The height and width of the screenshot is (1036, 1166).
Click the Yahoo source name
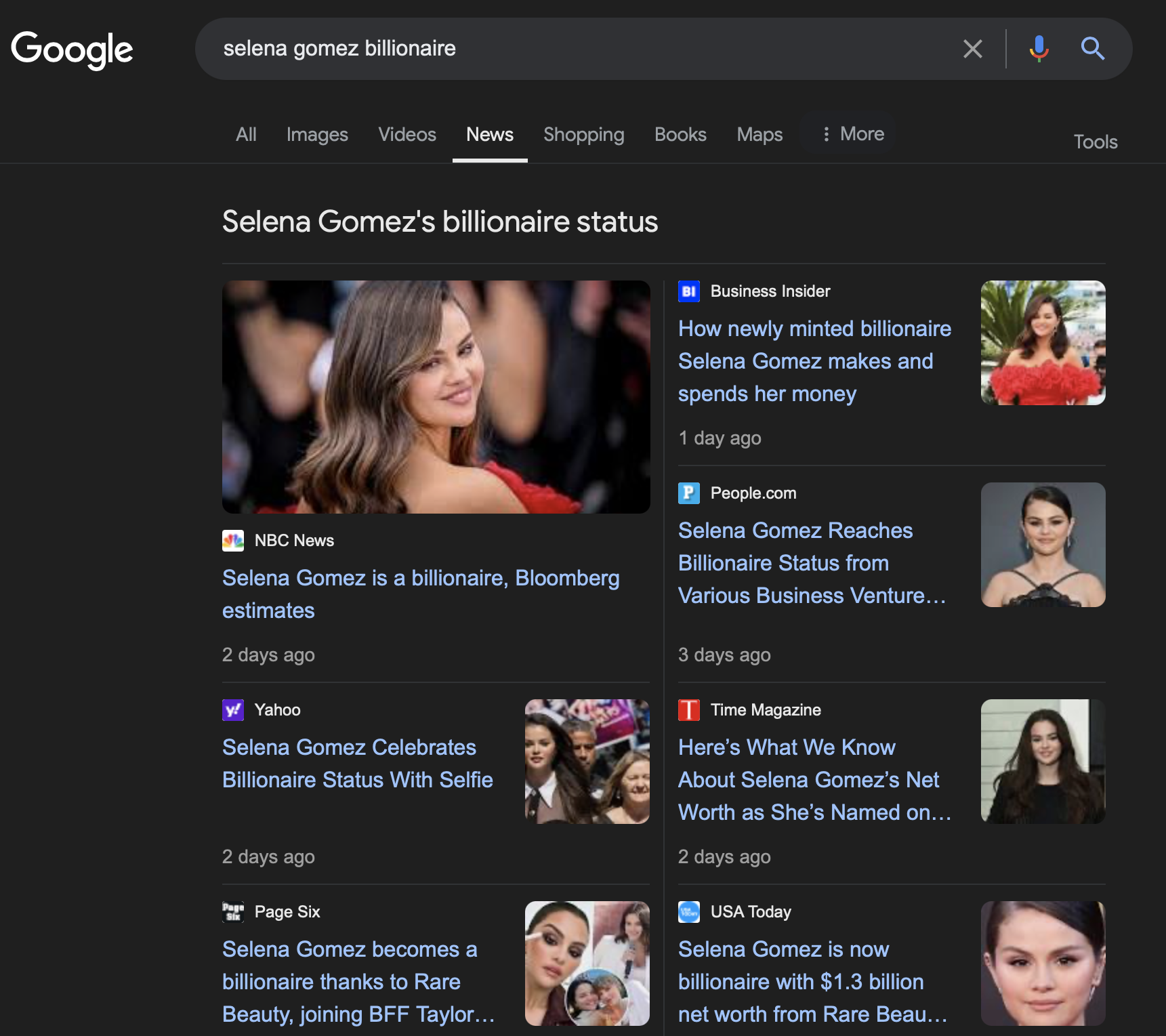(x=277, y=709)
